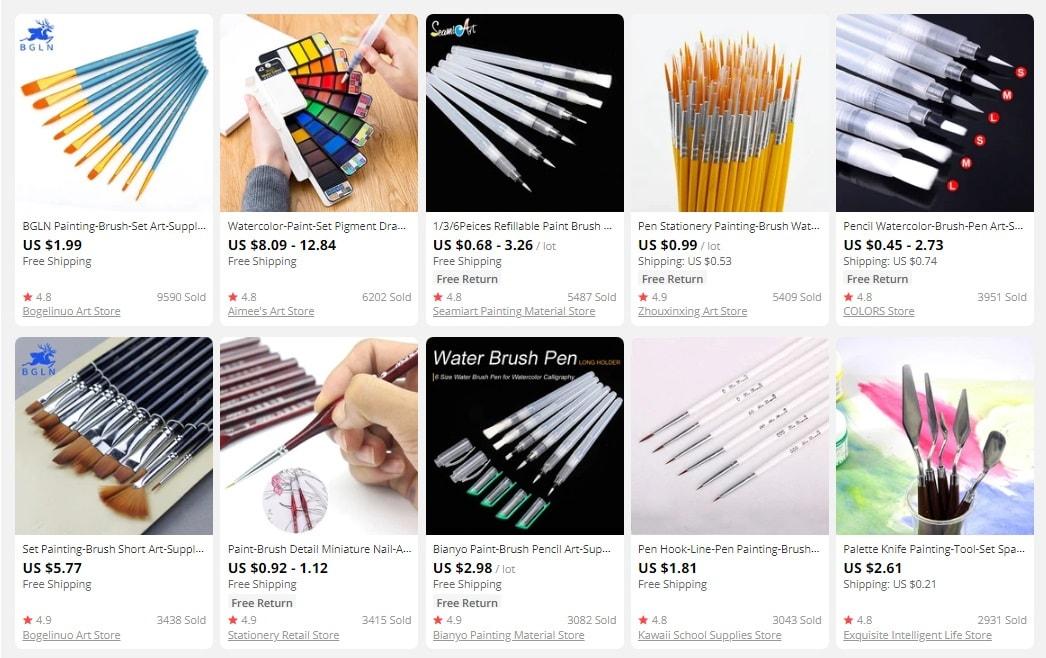Open the watercolor paint palette product image

(319, 113)
